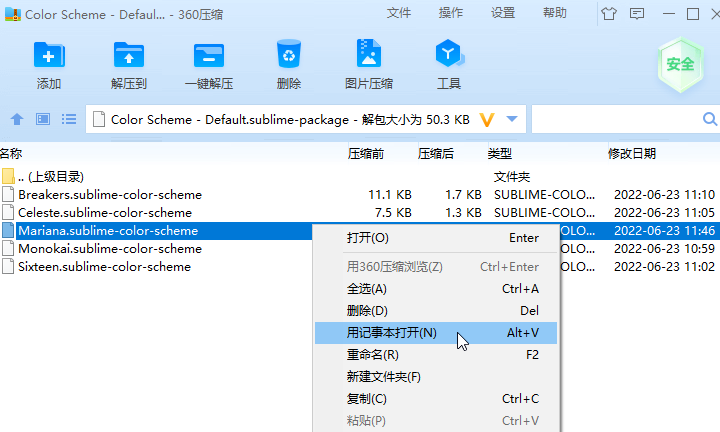Sort by the 类型 column header

tap(500, 153)
